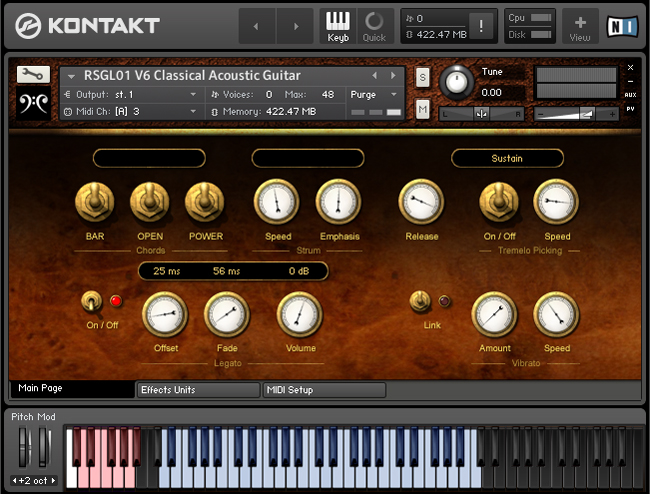Toggle the Vibrato Link switch

click(420, 300)
